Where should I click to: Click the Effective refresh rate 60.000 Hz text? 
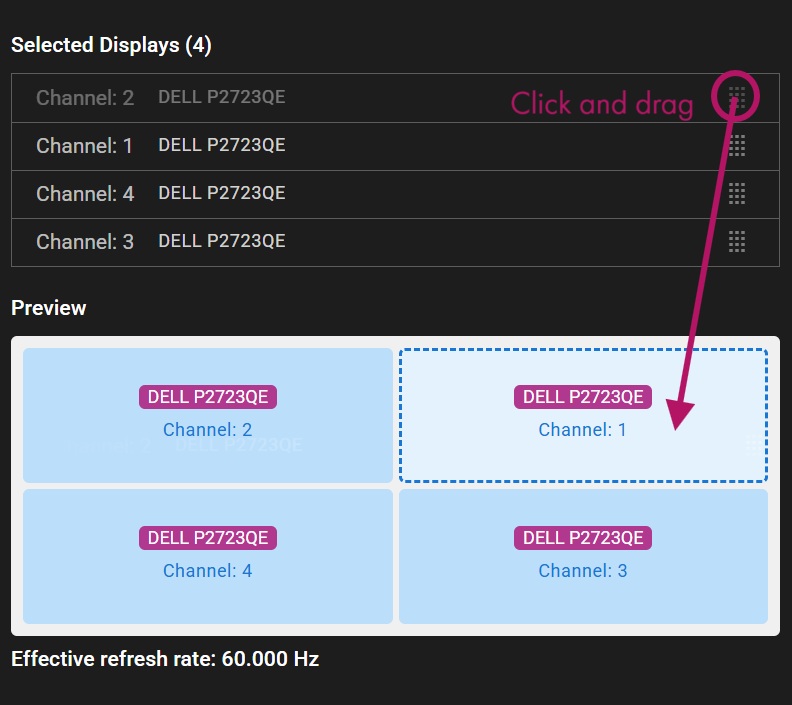(x=165, y=658)
